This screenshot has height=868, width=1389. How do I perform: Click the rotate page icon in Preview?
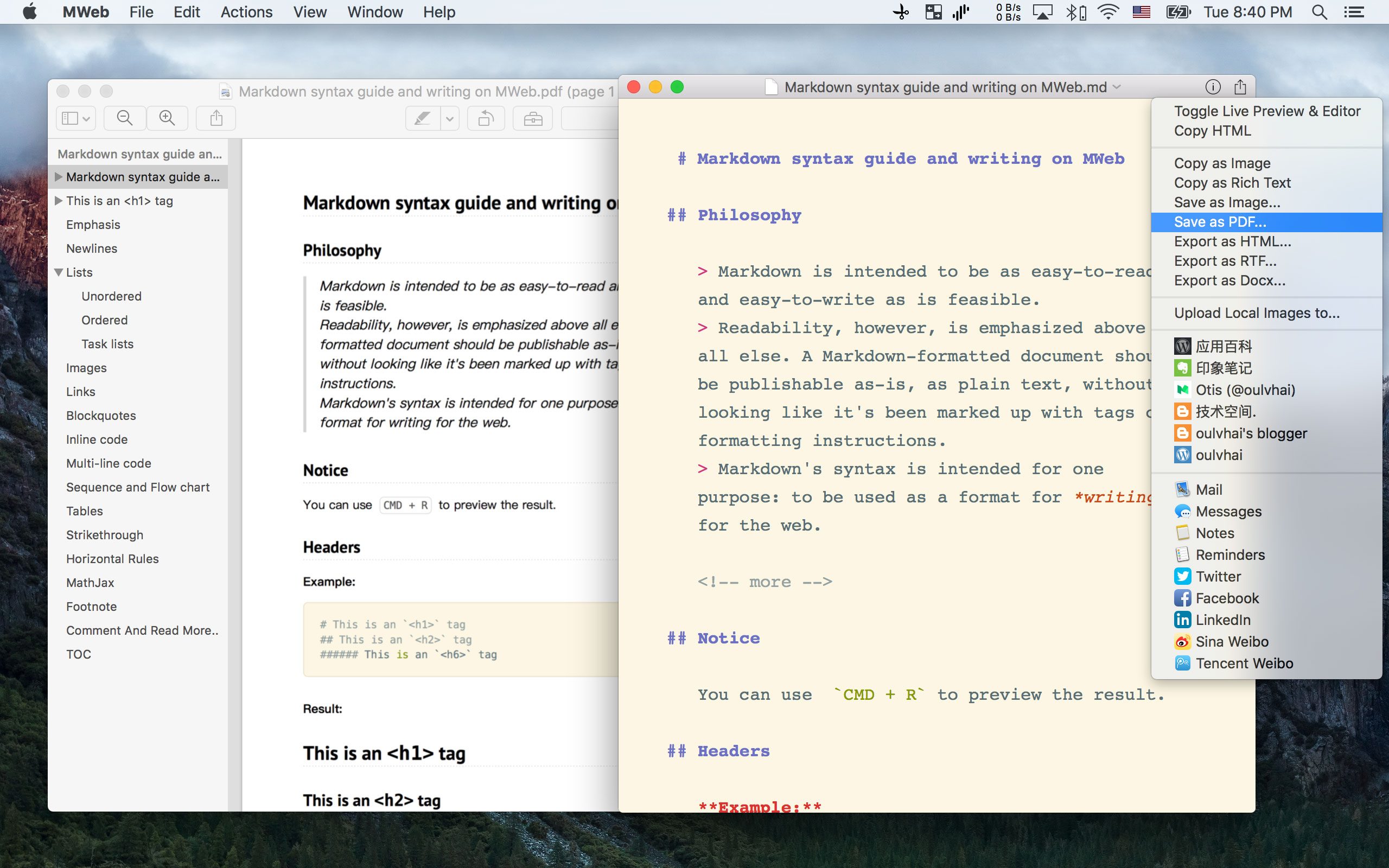486,119
